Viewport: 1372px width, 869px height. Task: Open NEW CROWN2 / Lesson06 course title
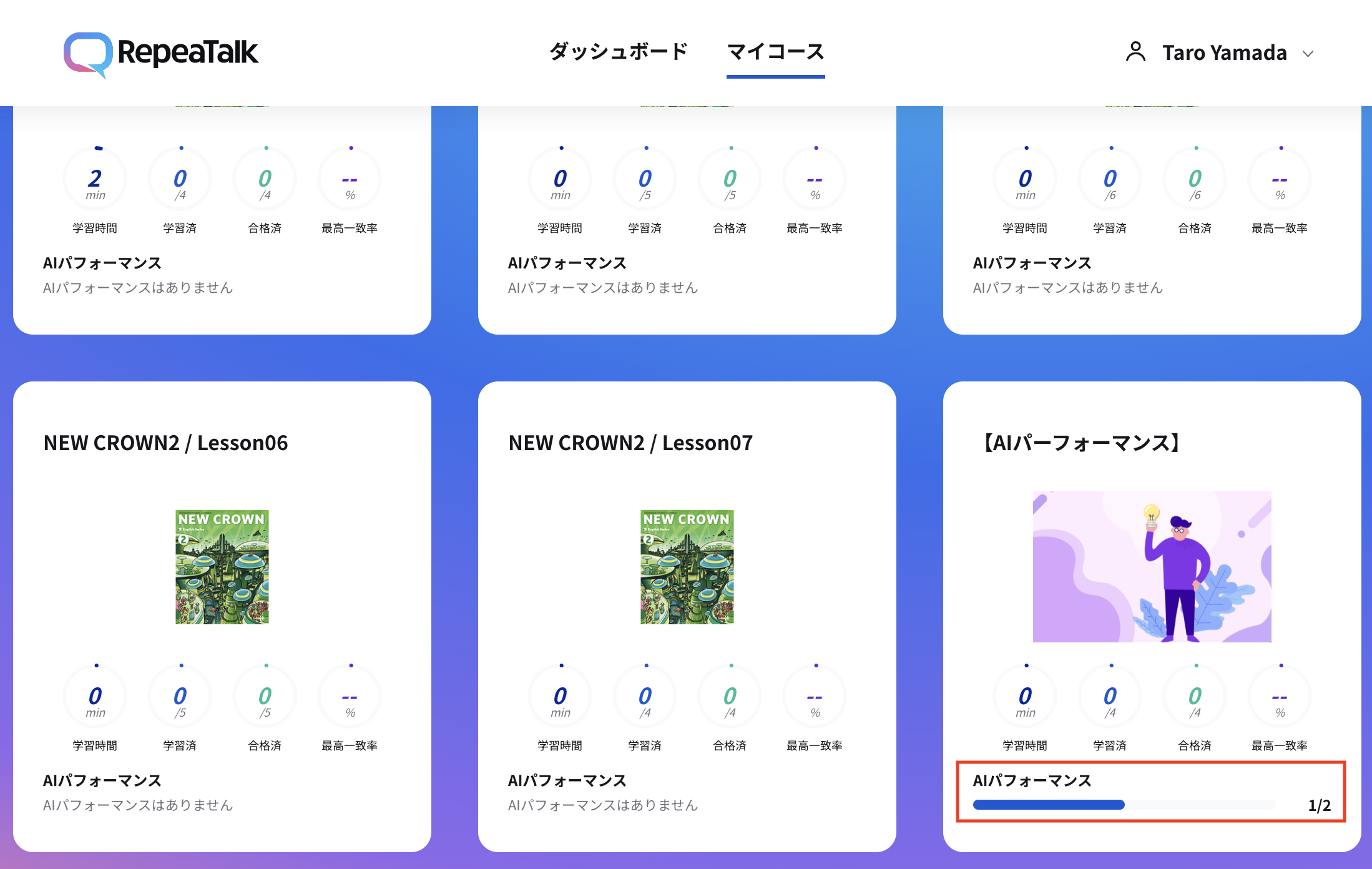[165, 443]
